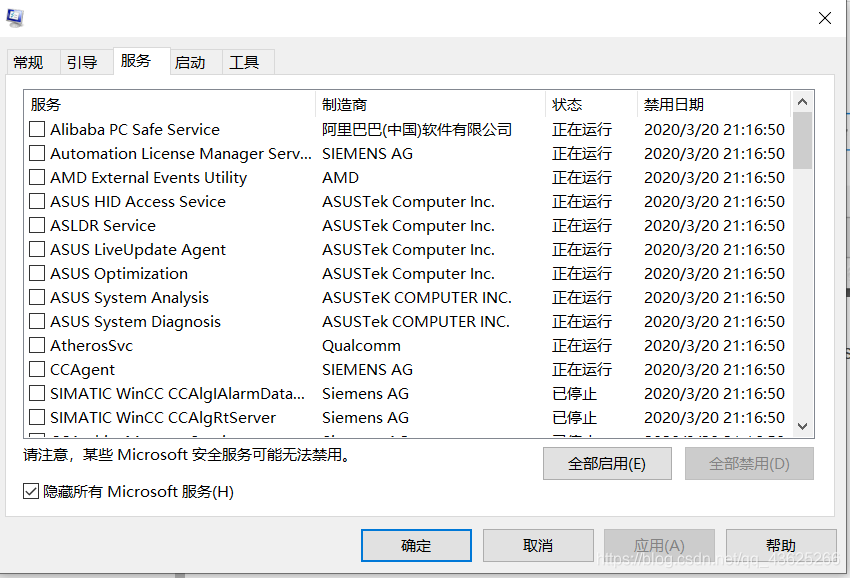Open help with the 帮助 button
This screenshot has height=578, width=850.
click(x=781, y=545)
